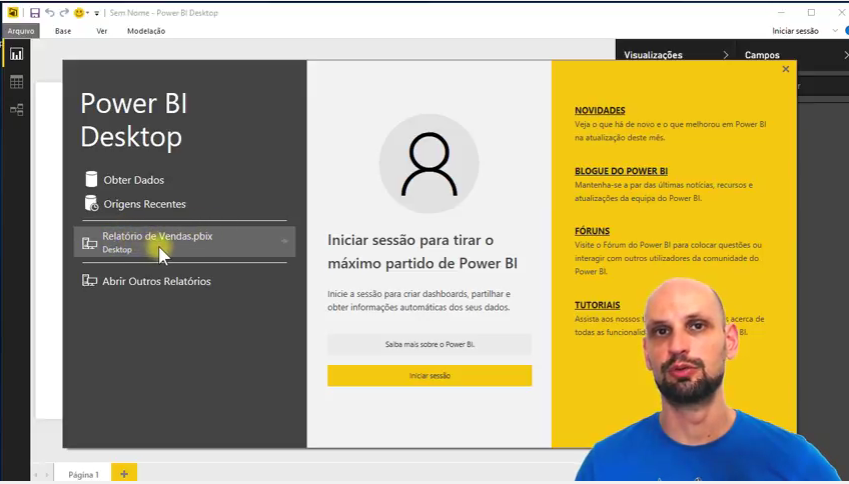
Task: Click the Undo arrow icon
Action: [50, 12]
